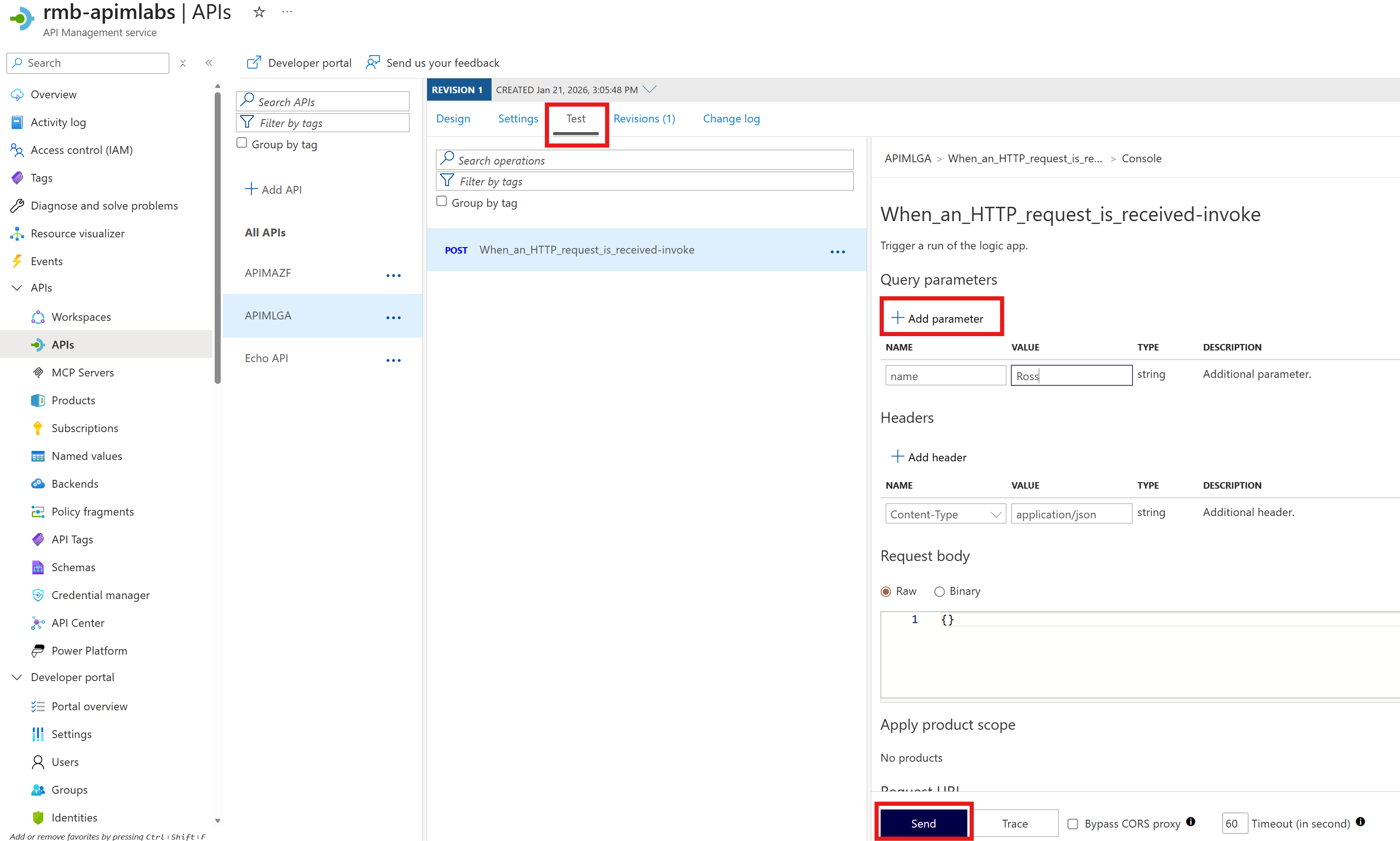Screen dimensions: 1400x841
Task: Click the favorite star icon next to title
Action: pos(259,12)
